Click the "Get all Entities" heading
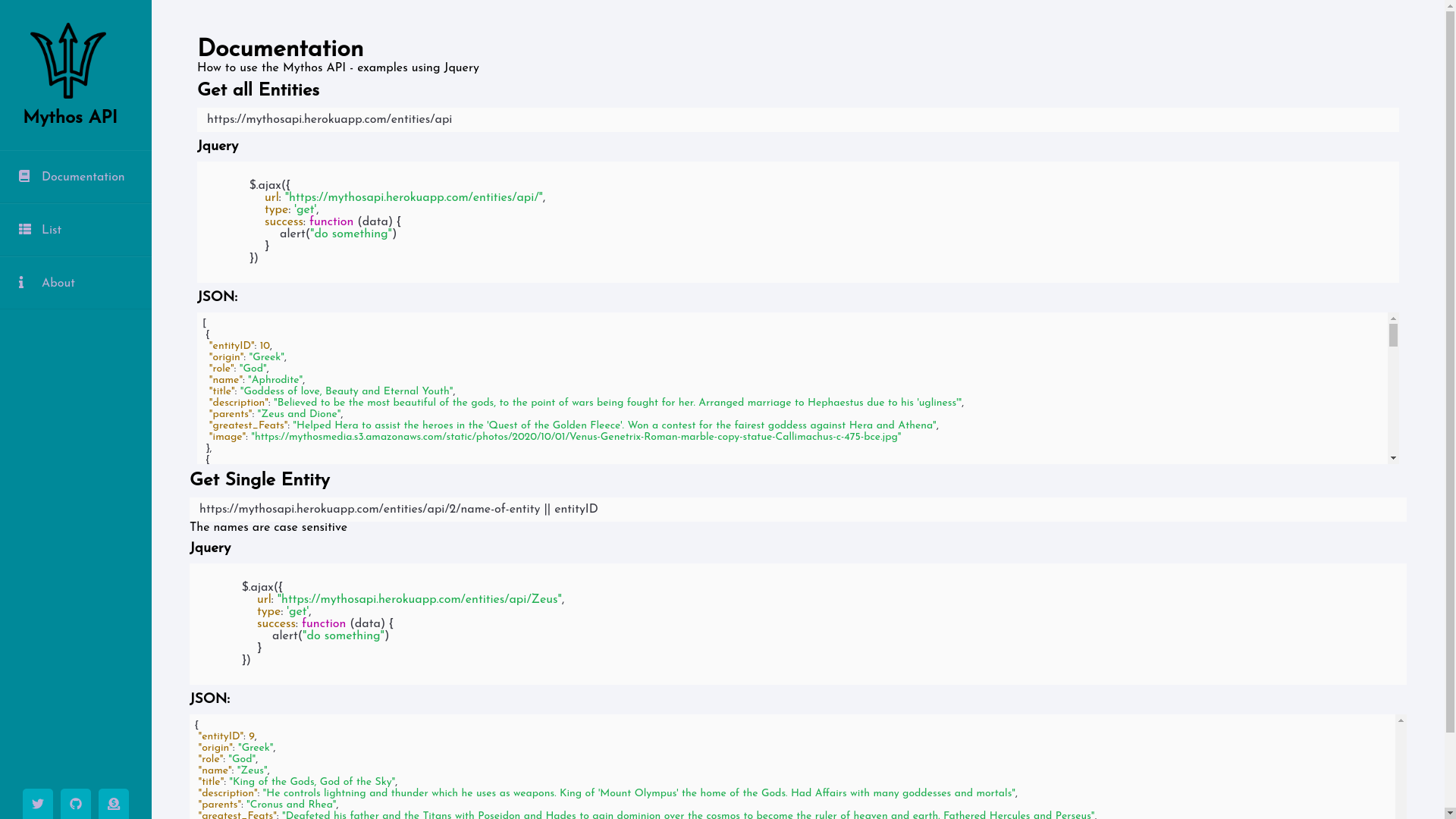 click(x=259, y=90)
